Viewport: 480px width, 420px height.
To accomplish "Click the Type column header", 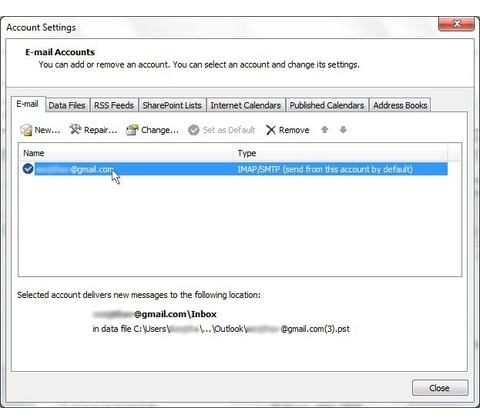I will click(x=341, y=153).
